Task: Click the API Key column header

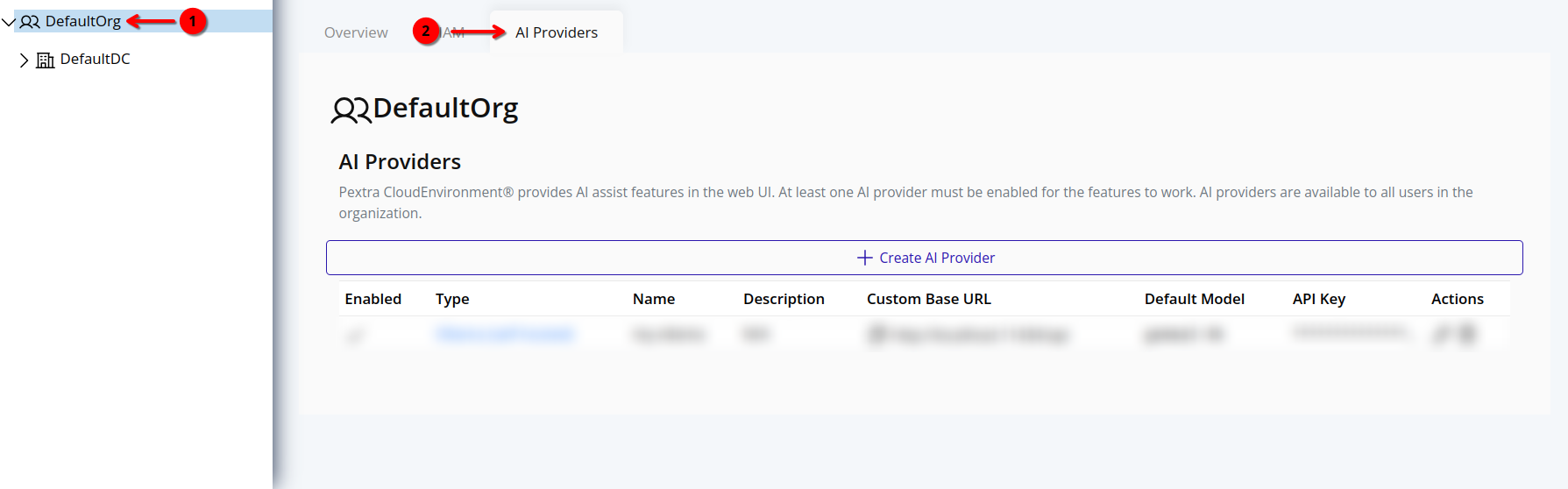Action: [1318, 299]
